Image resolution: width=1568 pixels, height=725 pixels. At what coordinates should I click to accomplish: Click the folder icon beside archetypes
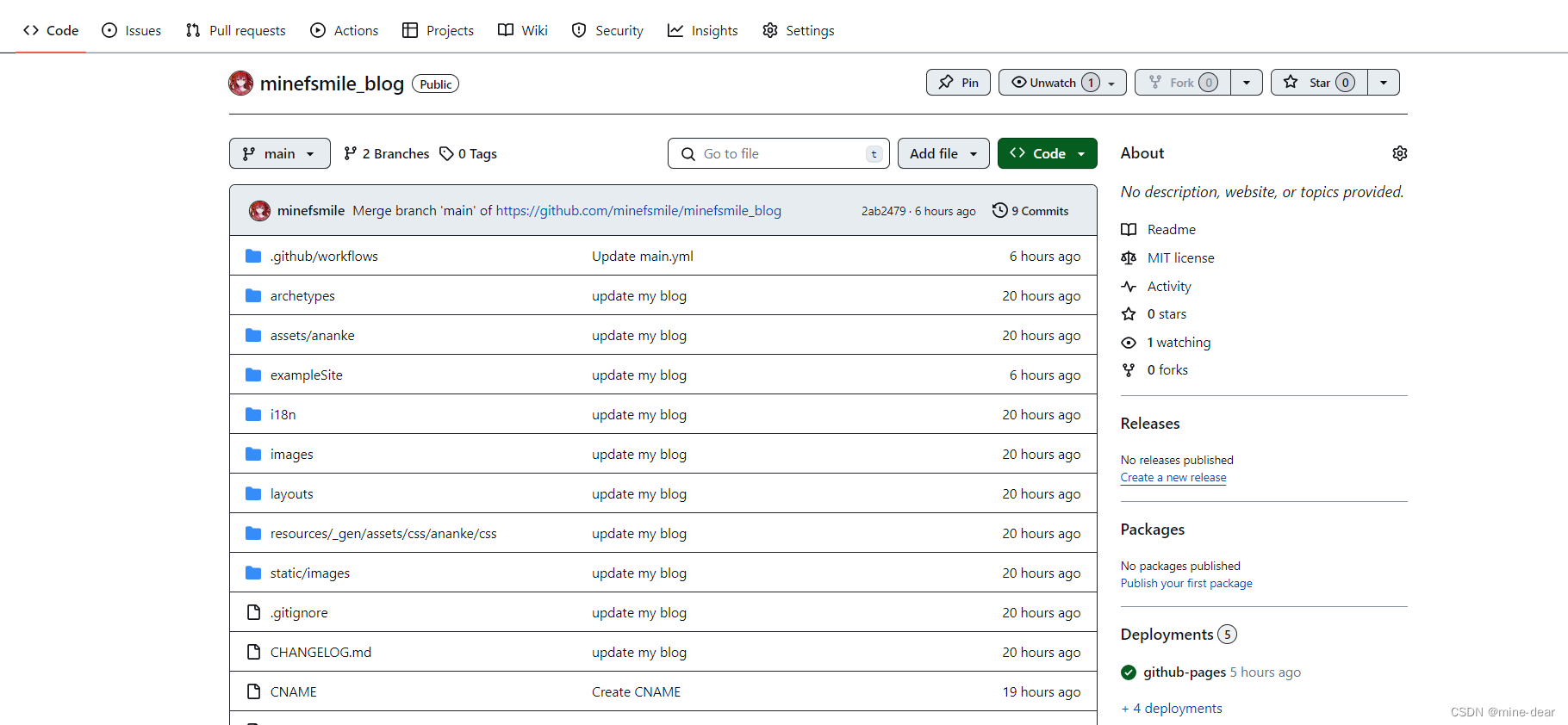tap(253, 295)
